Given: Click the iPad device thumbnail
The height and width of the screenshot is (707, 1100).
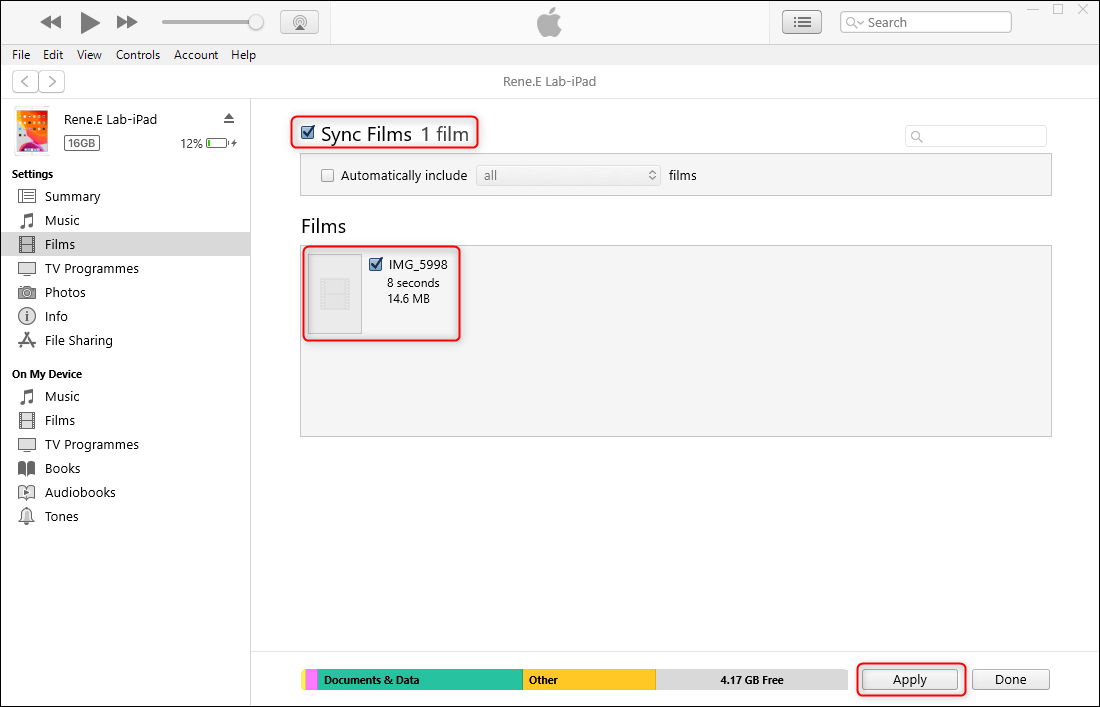Looking at the screenshot, I should pyautogui.click(x=33, y=131).
